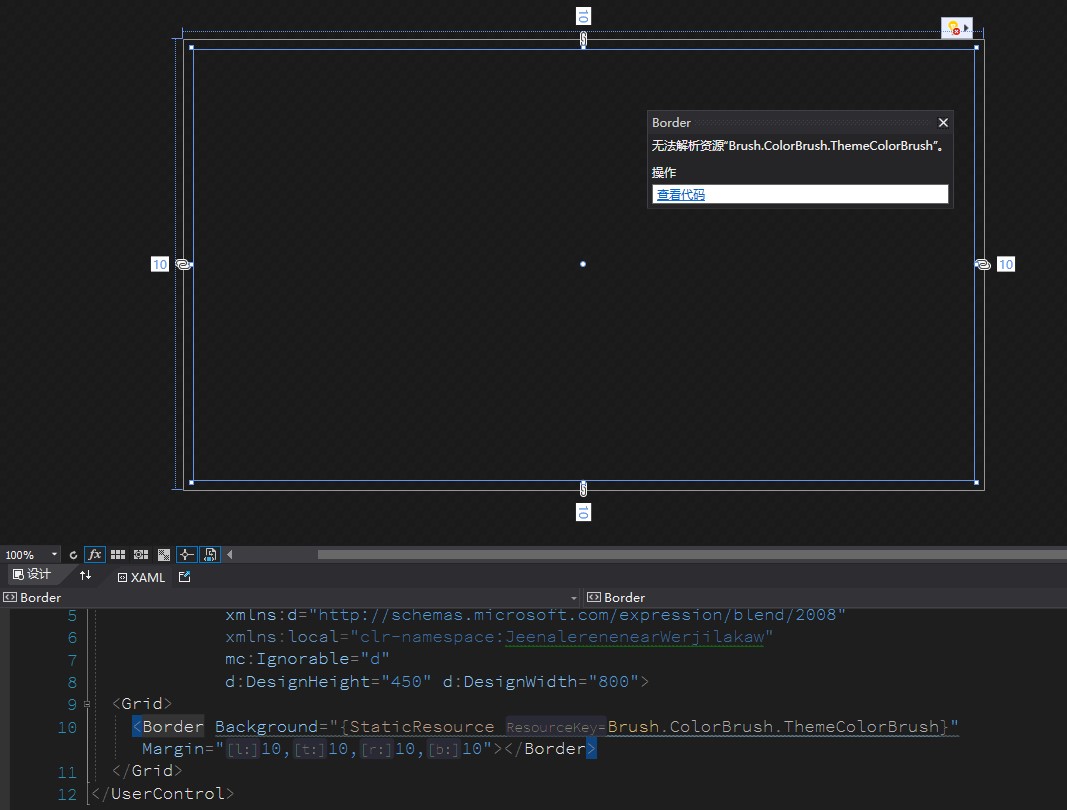Click the Border tag icon in left navigation bar
1067x810 pixels.
10,597
